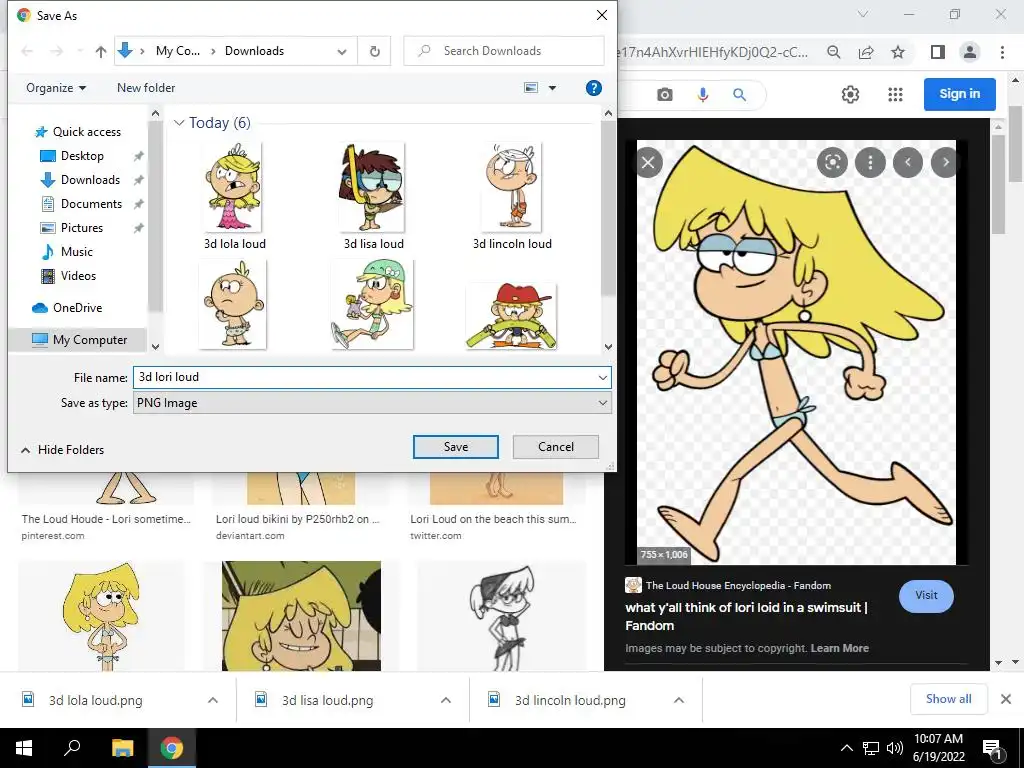Click Show all downloads

(x=948, y=699)
